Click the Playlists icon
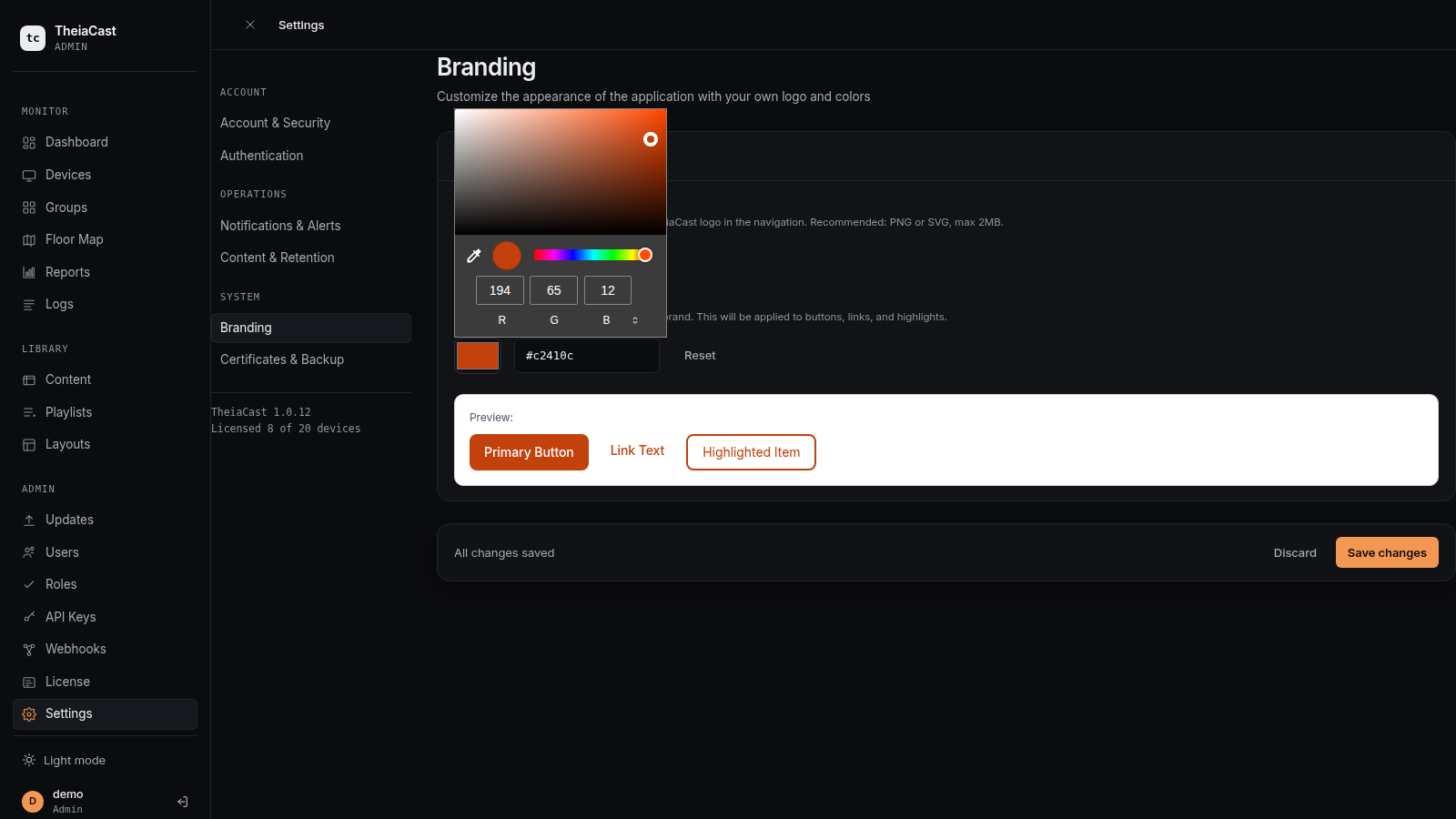Screen dimensions: 1456x819 (29, 412)
